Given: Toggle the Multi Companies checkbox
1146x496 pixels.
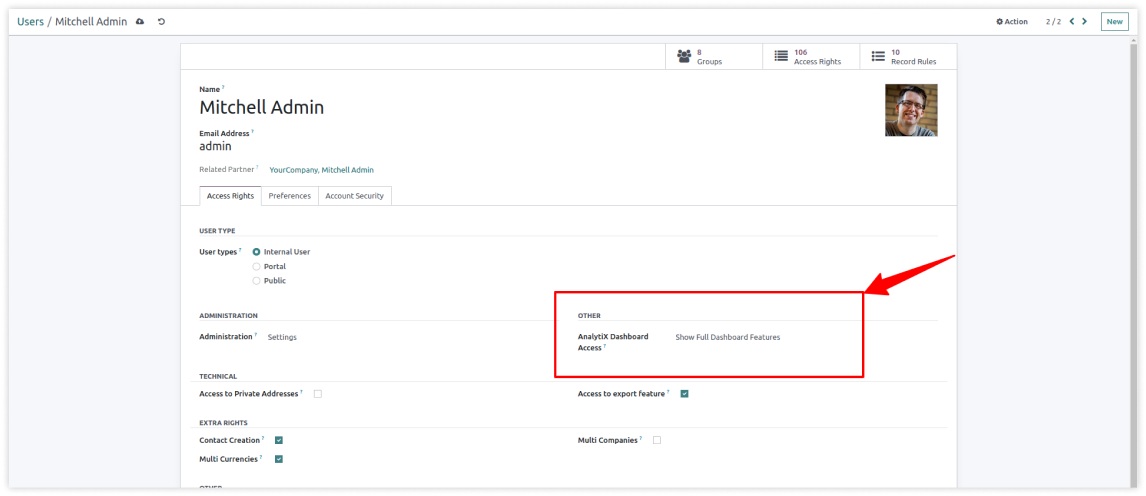Looking at the screenshot, I should point(657,440).
